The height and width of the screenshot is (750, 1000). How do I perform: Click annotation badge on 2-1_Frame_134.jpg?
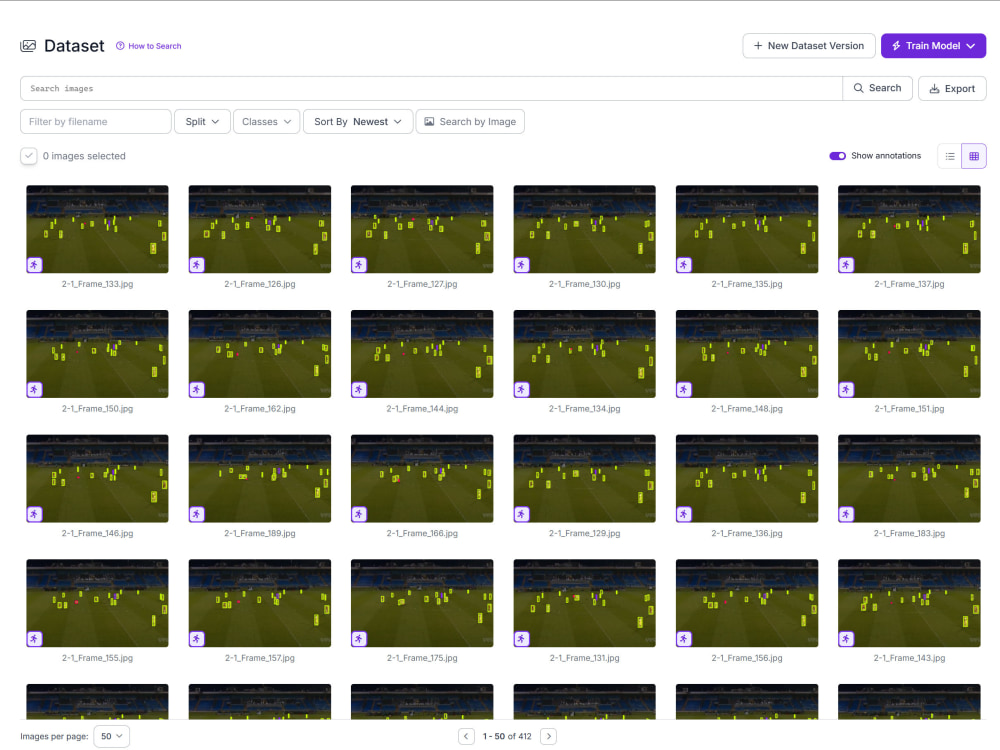pyautogui.click(x=522, y=389)
